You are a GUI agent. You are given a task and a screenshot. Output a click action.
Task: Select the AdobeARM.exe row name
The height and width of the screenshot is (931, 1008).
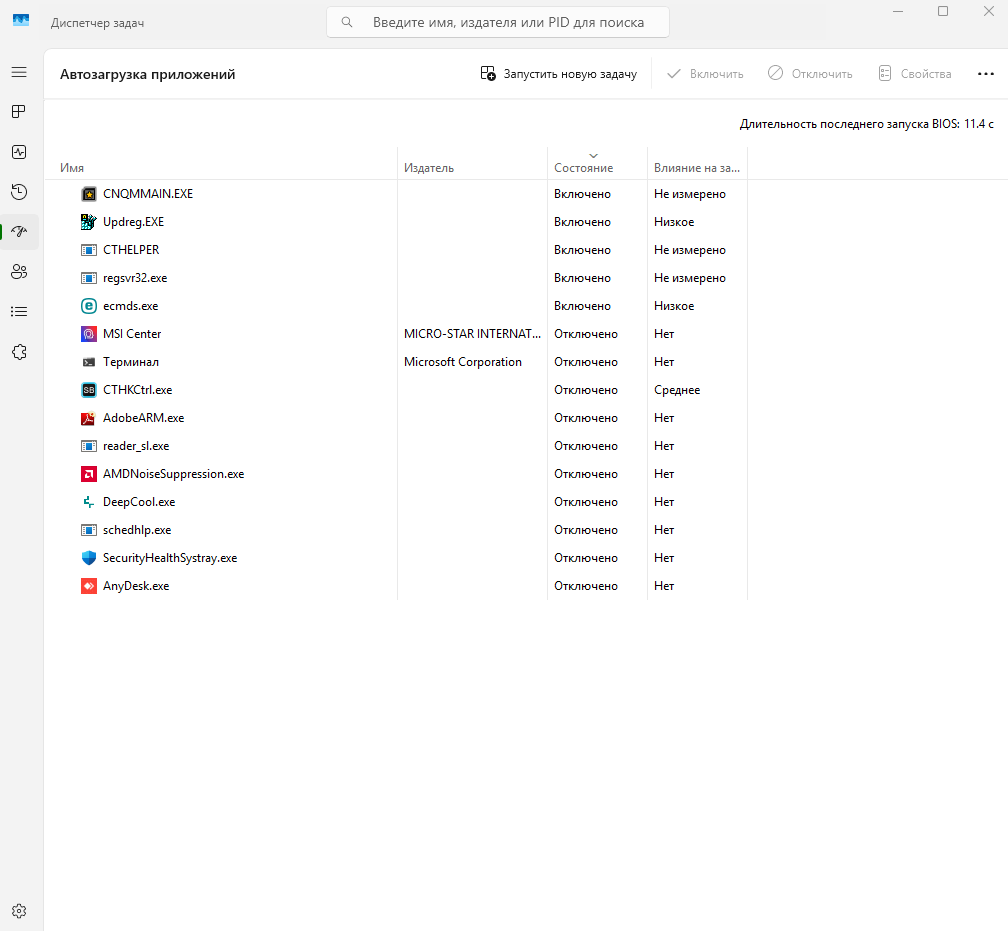pos(143,418)
